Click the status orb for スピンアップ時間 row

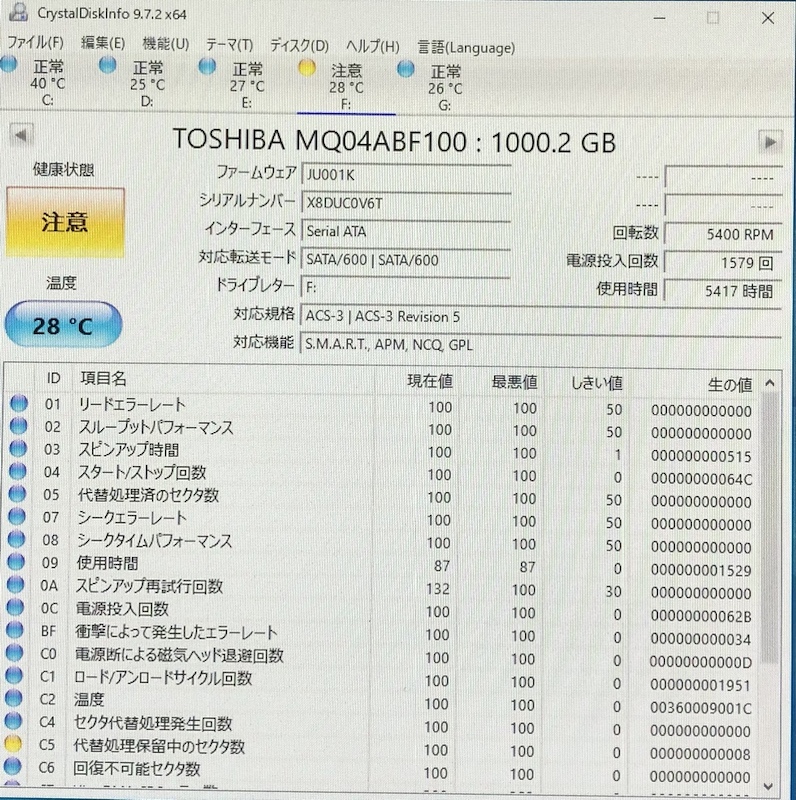coord(18,448)
